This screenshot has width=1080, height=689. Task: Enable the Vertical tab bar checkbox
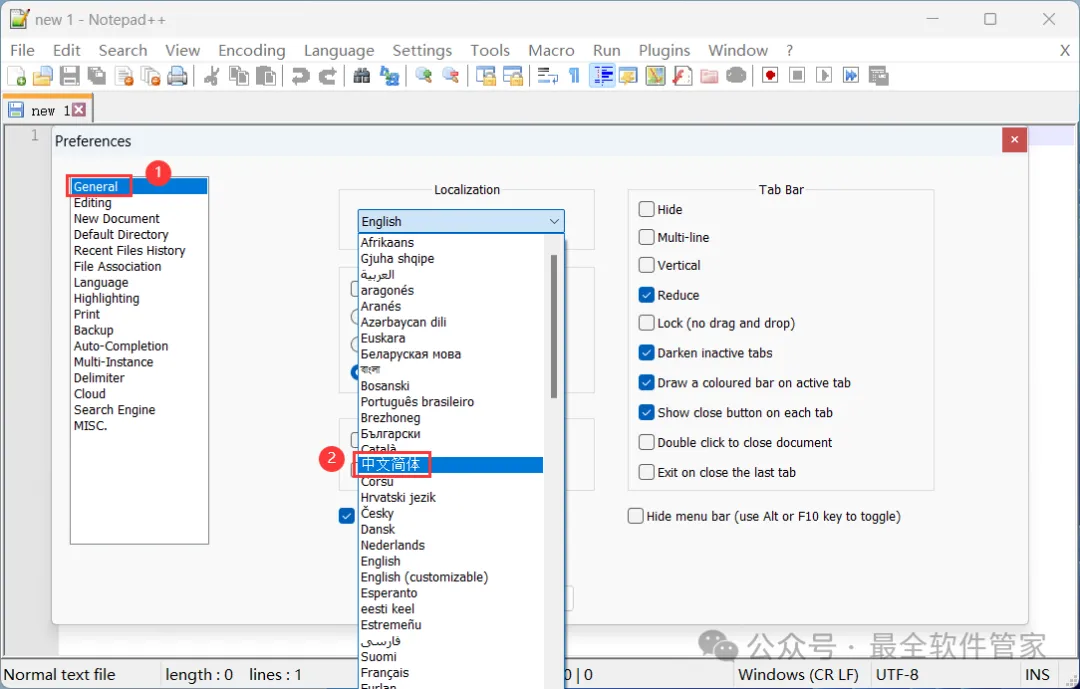pos(646,265)
